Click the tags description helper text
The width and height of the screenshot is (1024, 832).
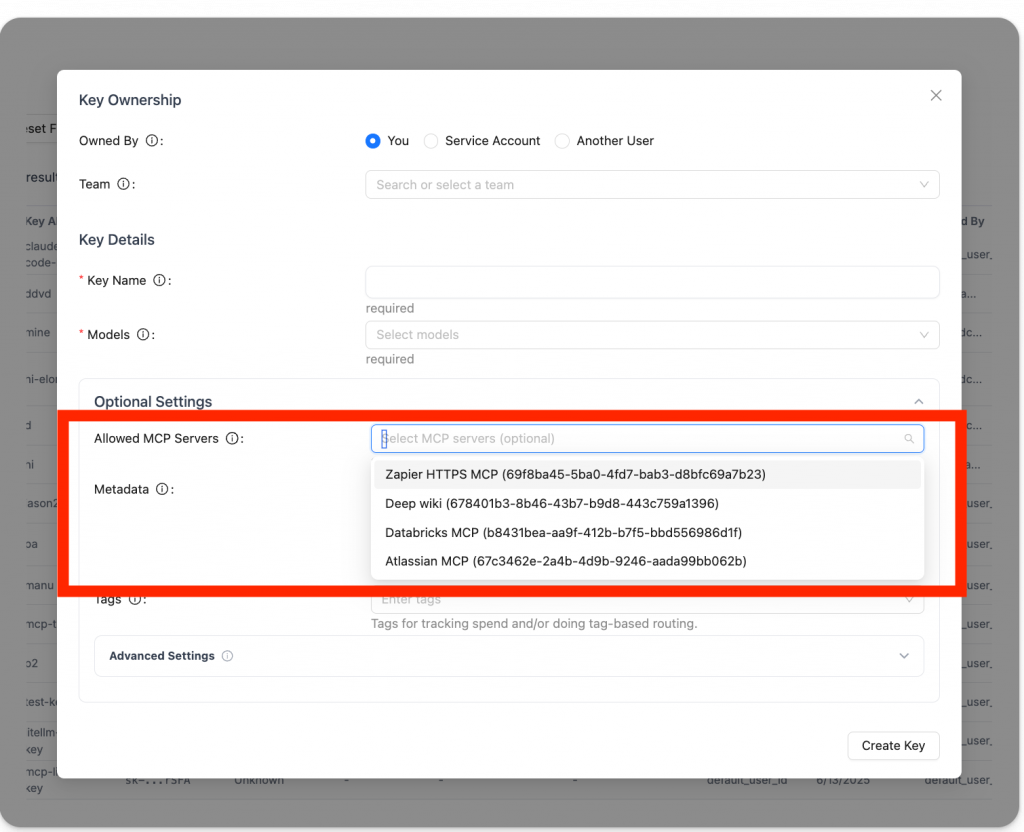[534, 624]
